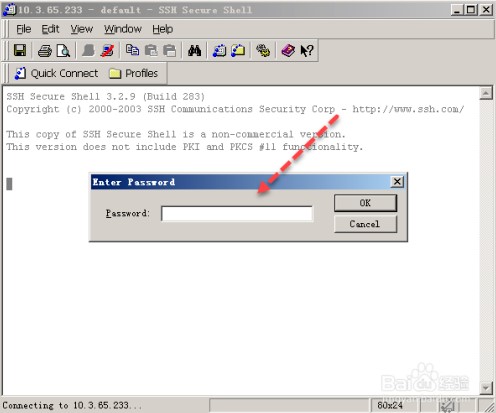This screenshot has width=496, height=413.
Task: Open Settings gear icon in toolbar
Action: (263, 51)
